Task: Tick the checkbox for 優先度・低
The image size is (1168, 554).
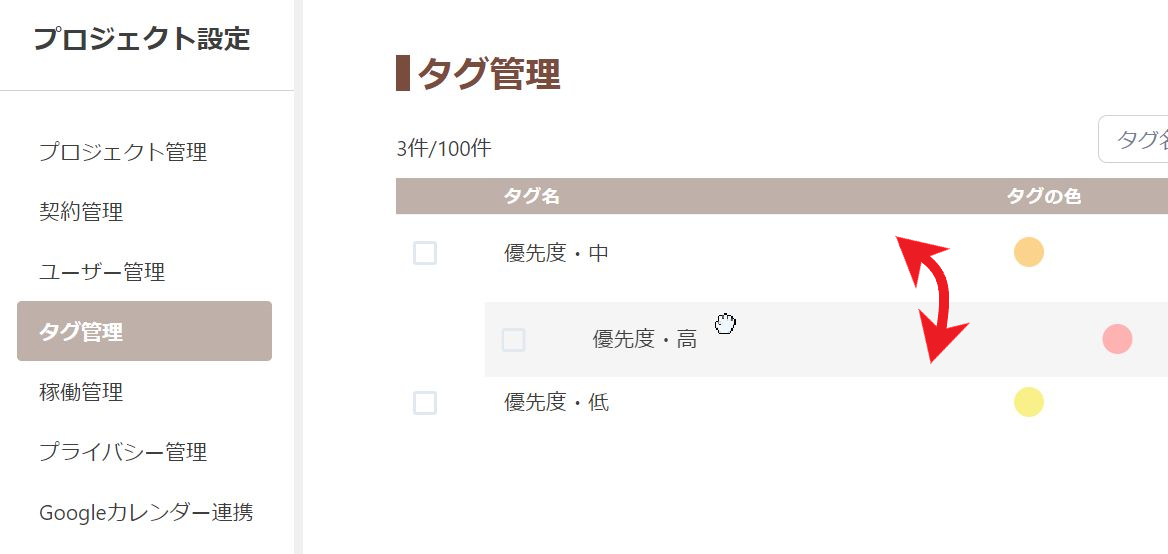Action: click(425, 403)
